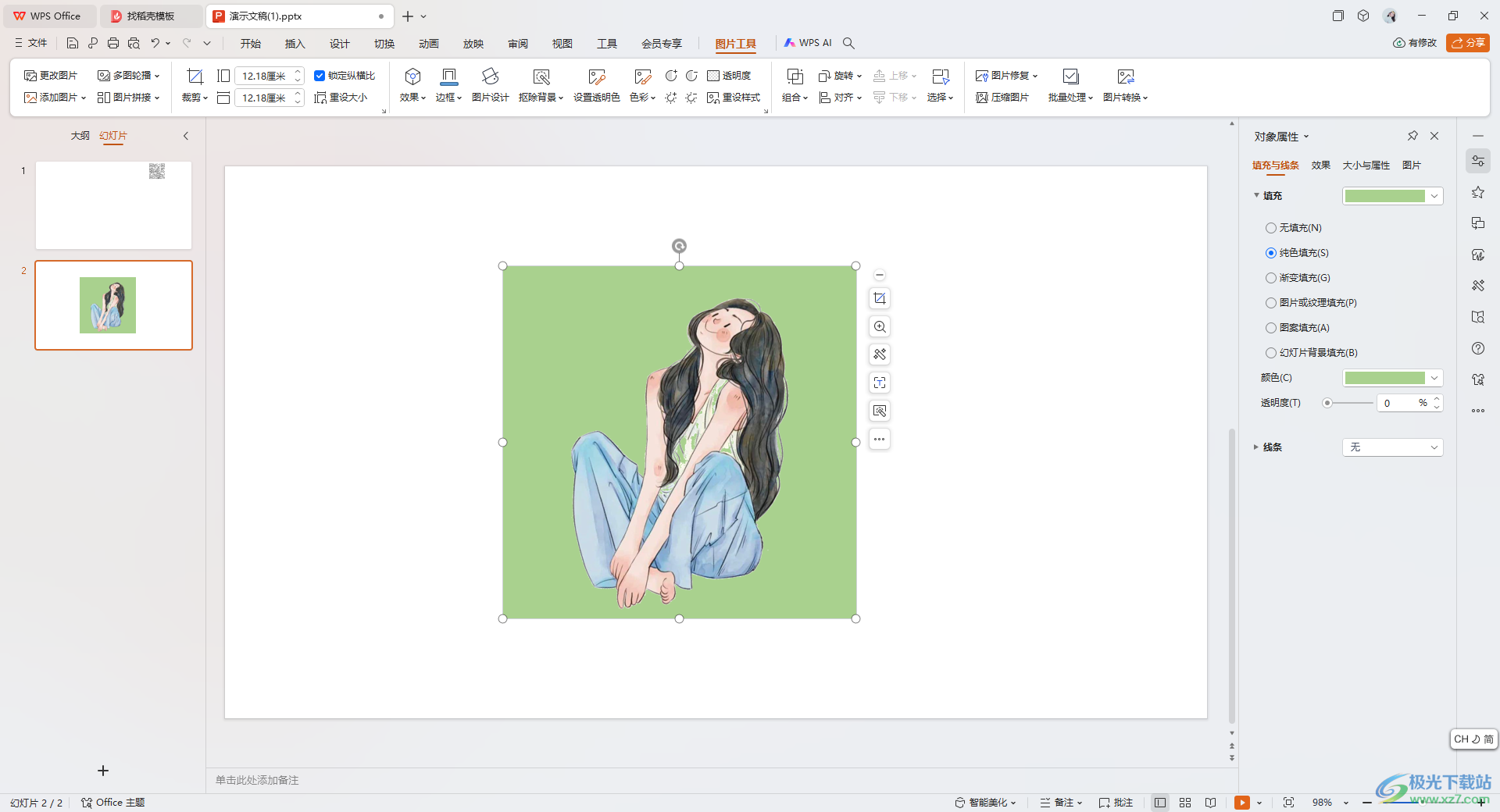
Task: Select slide 1 thumbnail
Action: (113, 205)
